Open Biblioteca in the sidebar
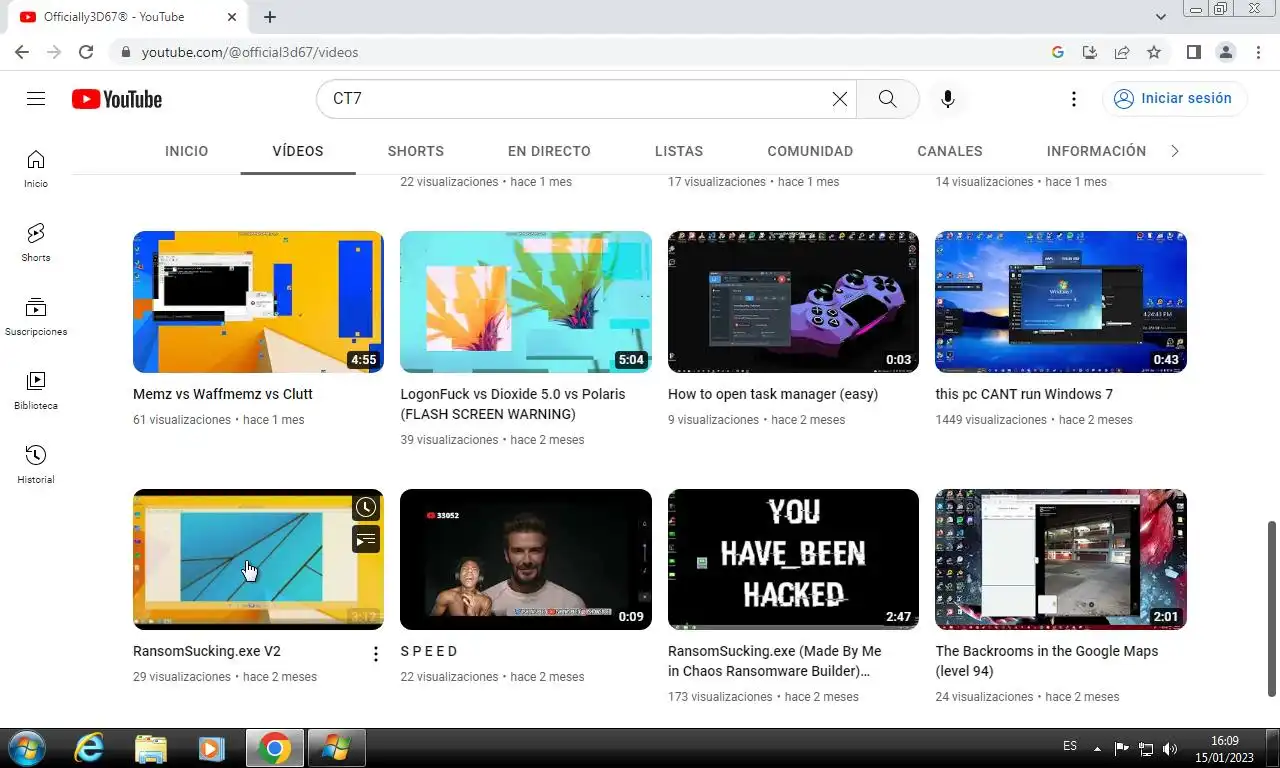This screenshot has width=1280, height=768. pos(36,391)
